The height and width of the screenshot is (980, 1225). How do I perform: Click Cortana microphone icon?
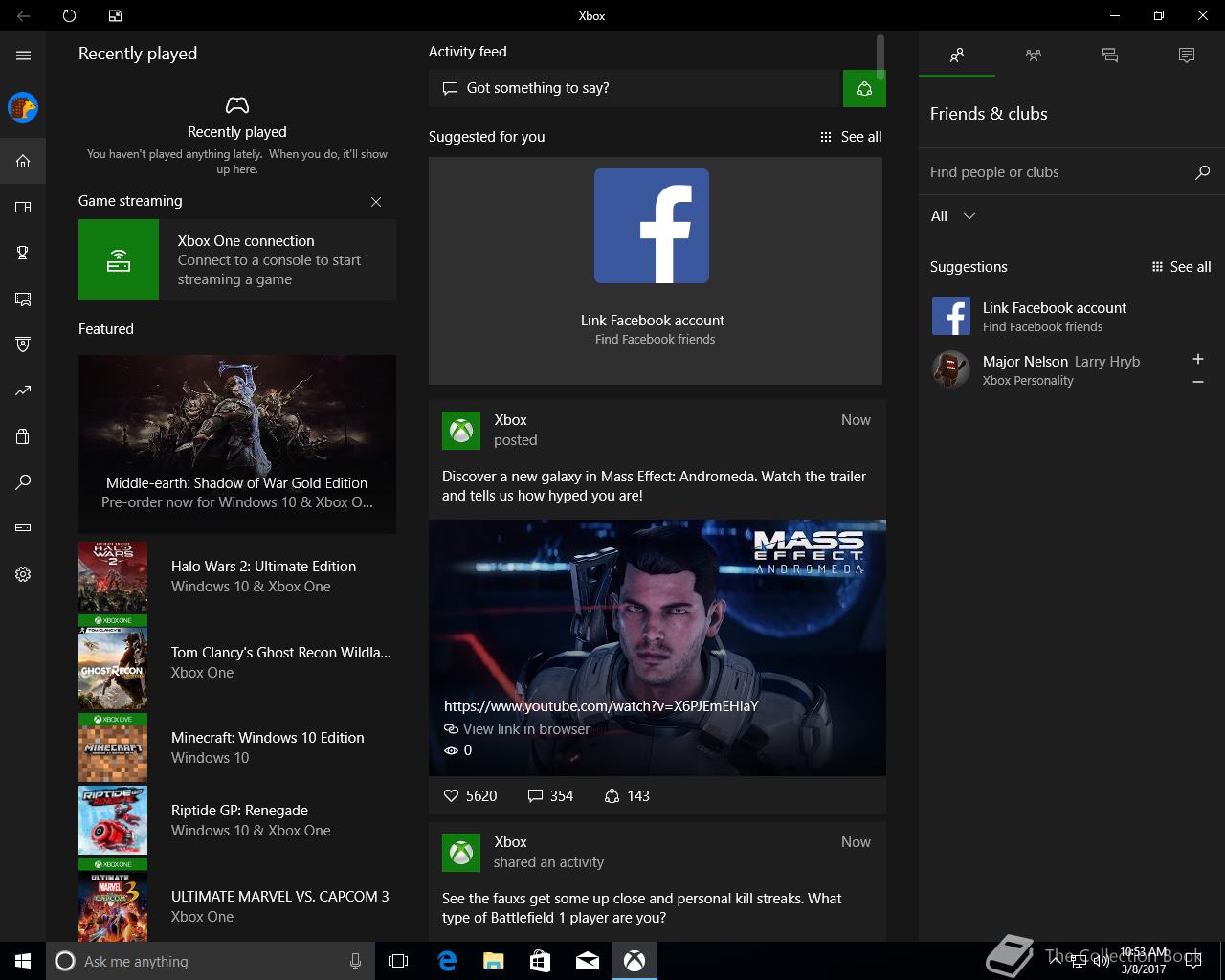[x=355, y=961]
